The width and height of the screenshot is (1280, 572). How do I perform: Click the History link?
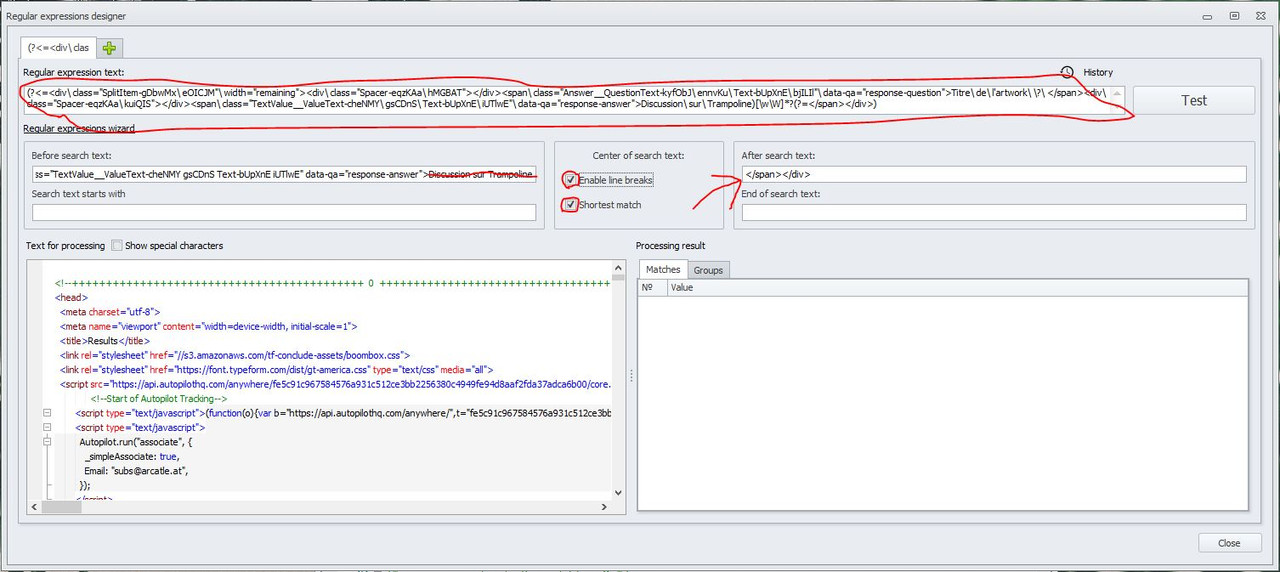click(1098, 72)
